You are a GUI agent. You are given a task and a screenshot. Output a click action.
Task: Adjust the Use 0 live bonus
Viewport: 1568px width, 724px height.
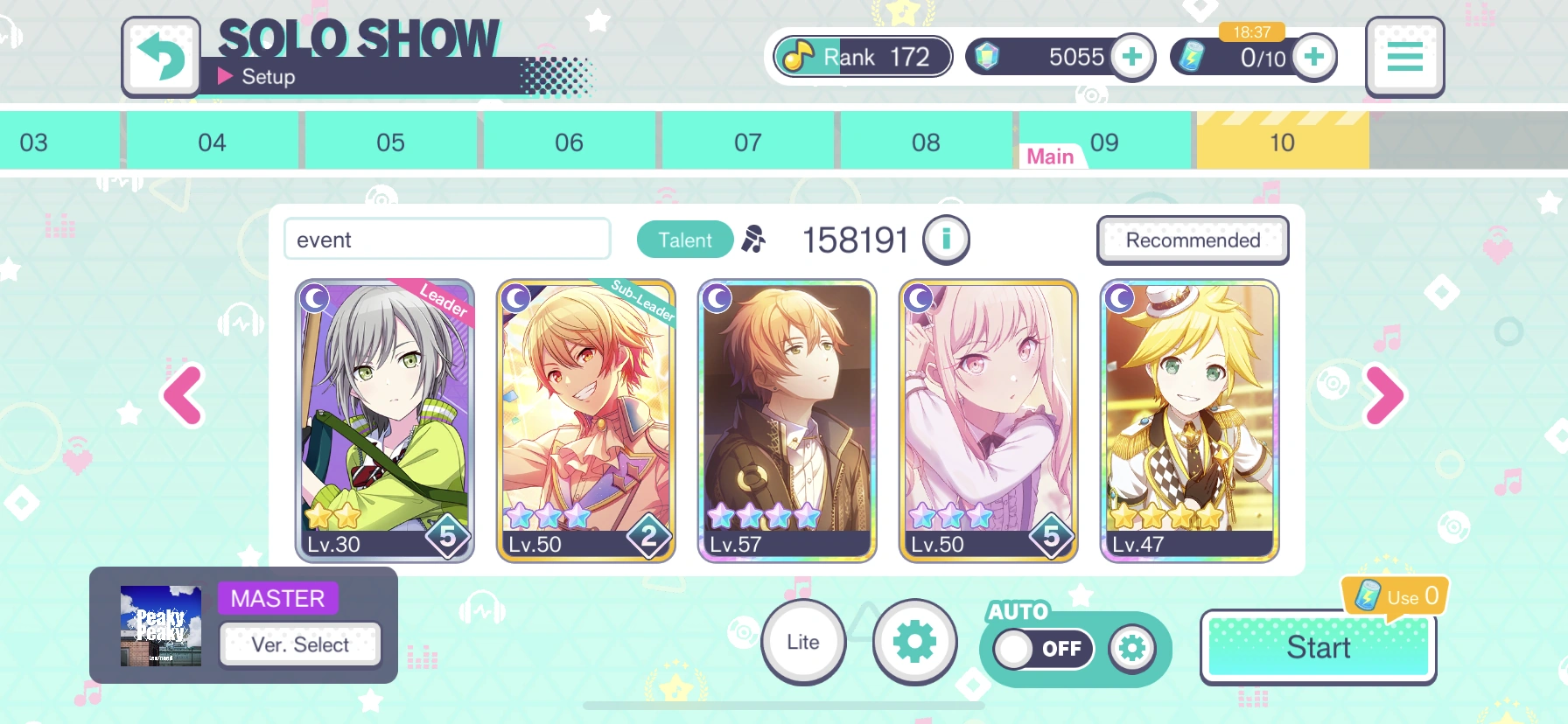1394,596
